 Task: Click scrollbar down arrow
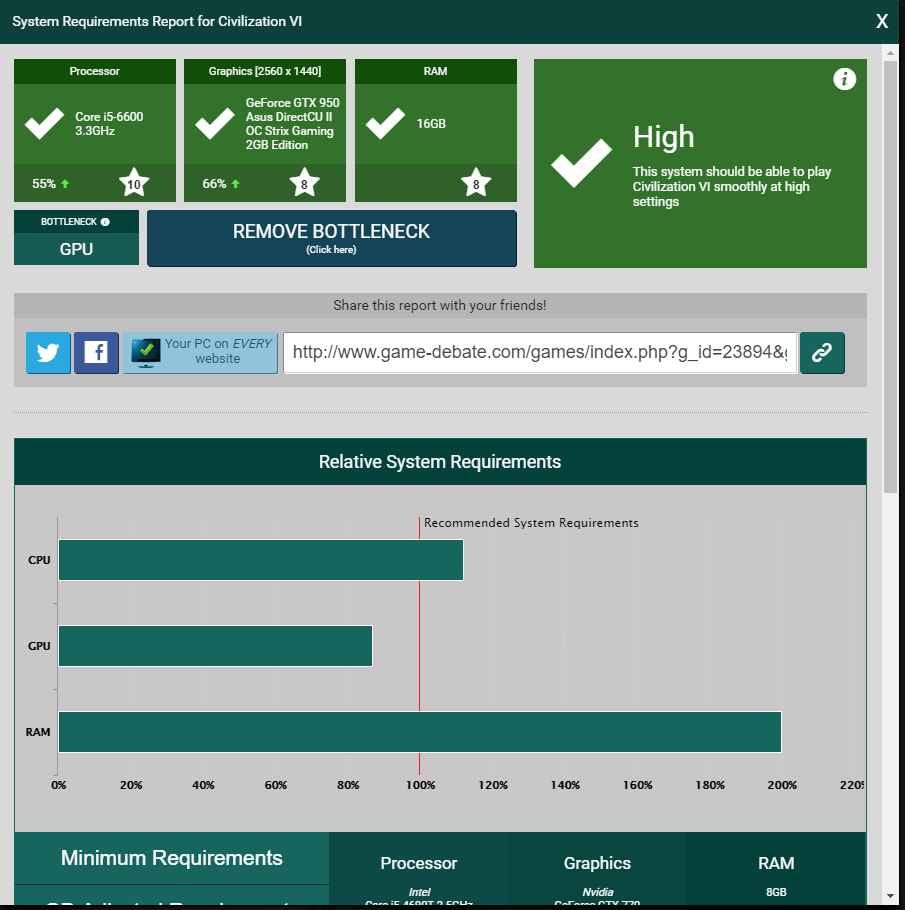(890, 897)
